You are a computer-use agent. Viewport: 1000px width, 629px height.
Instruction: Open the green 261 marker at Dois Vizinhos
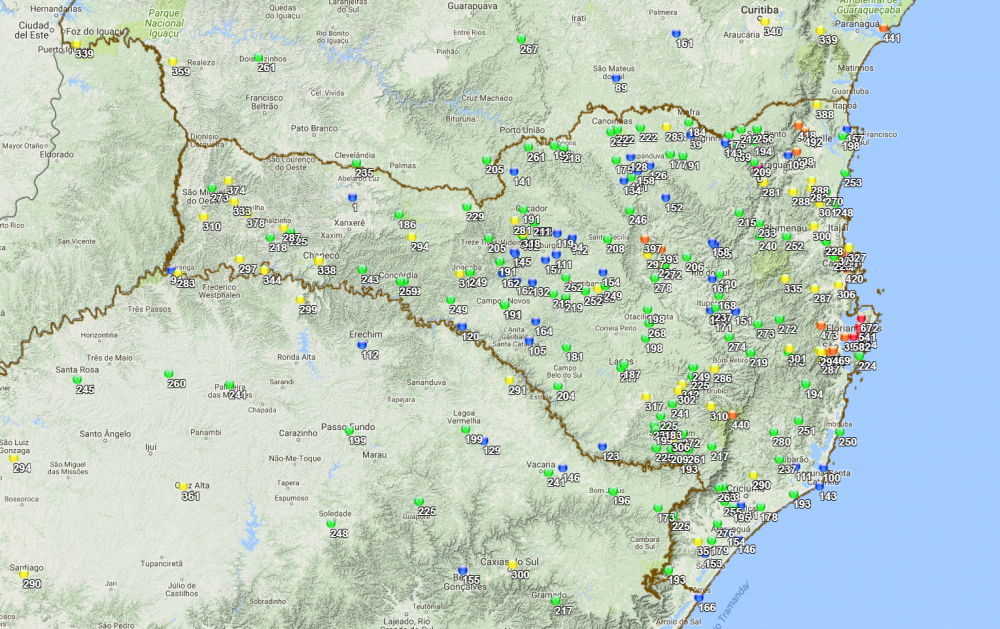pos(258,58)
